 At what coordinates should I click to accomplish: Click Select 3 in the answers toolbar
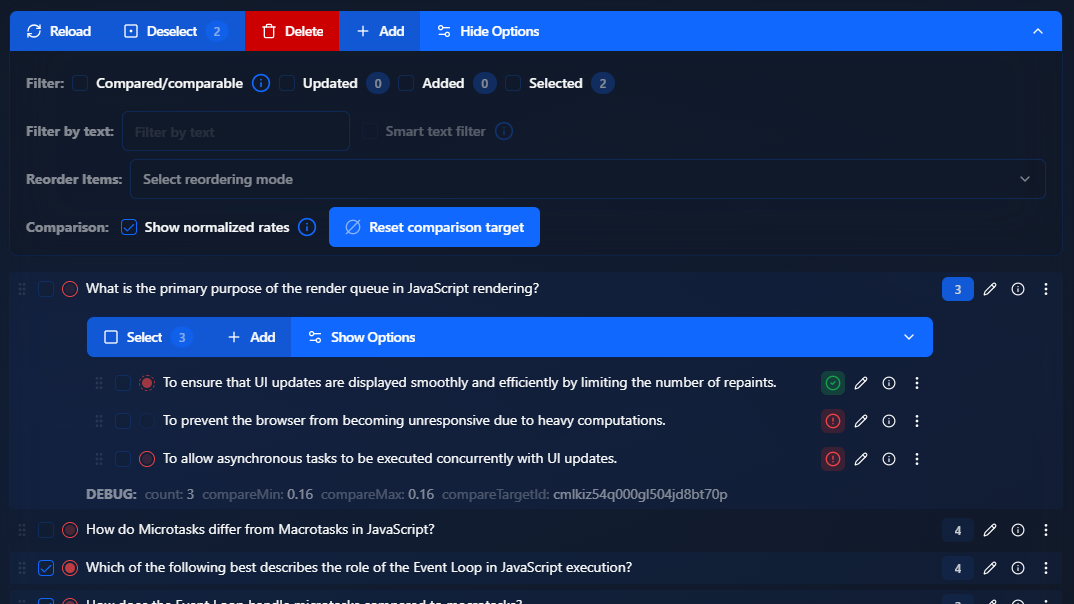147,337
